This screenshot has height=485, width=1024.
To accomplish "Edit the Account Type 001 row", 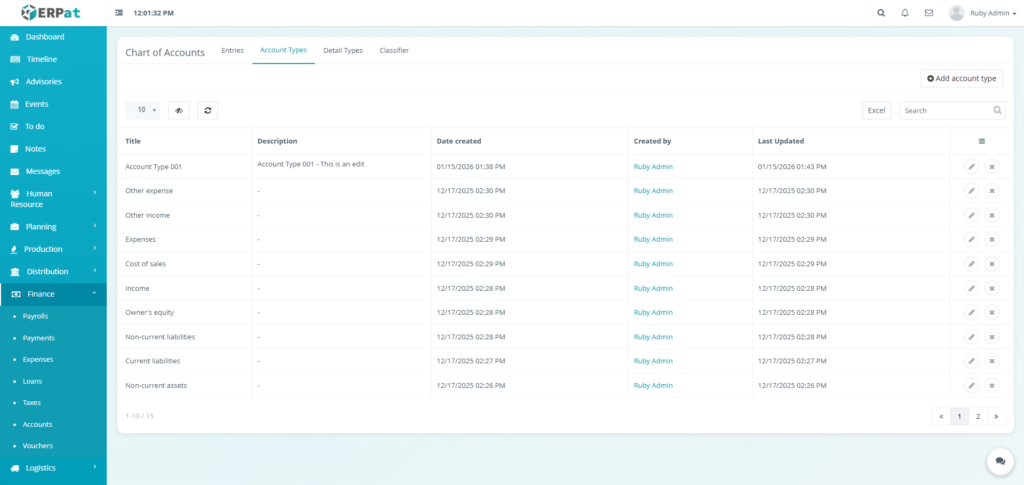I will click(x=971, y=167).
